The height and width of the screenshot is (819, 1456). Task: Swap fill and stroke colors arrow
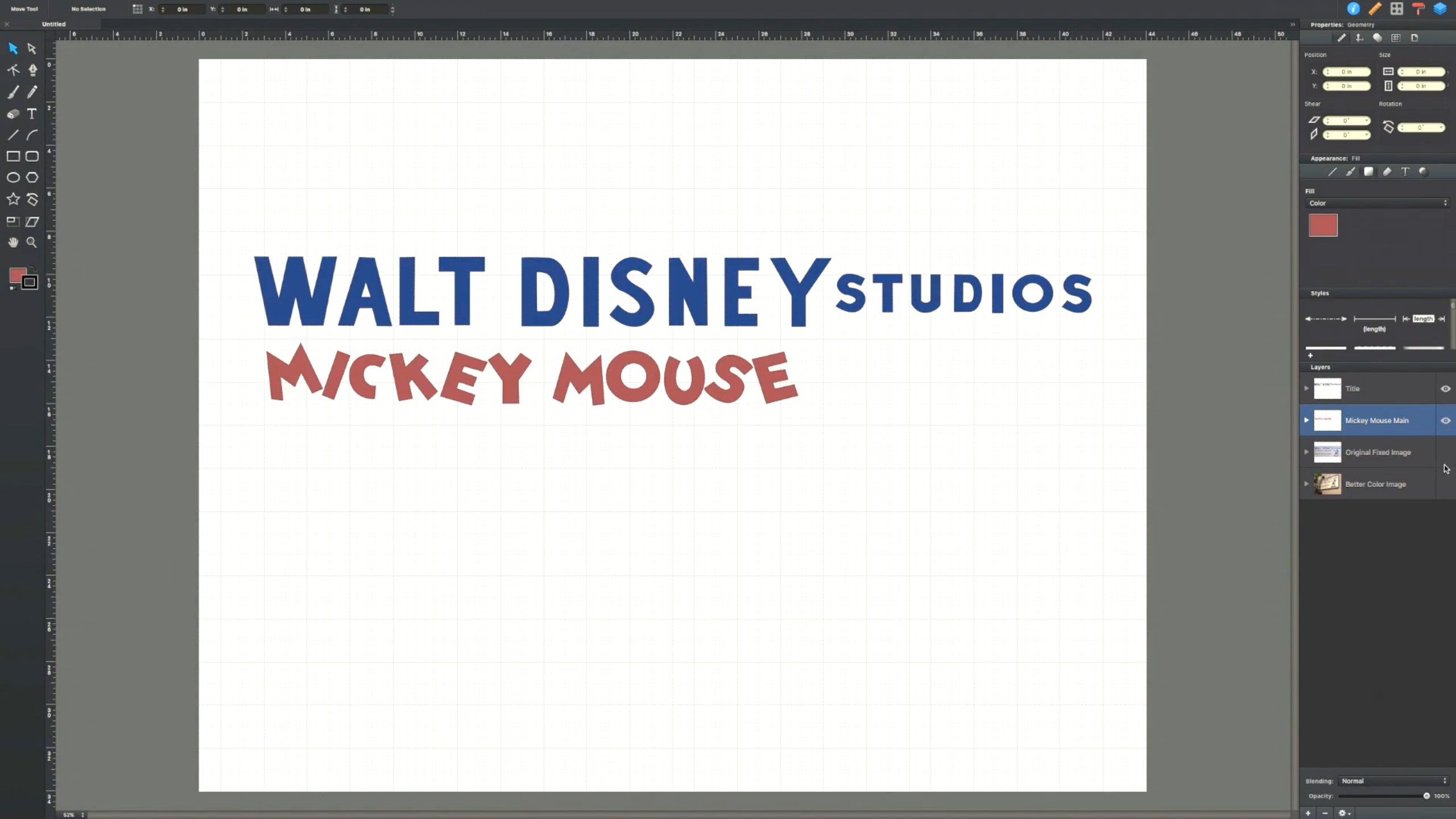pos(33,268)
